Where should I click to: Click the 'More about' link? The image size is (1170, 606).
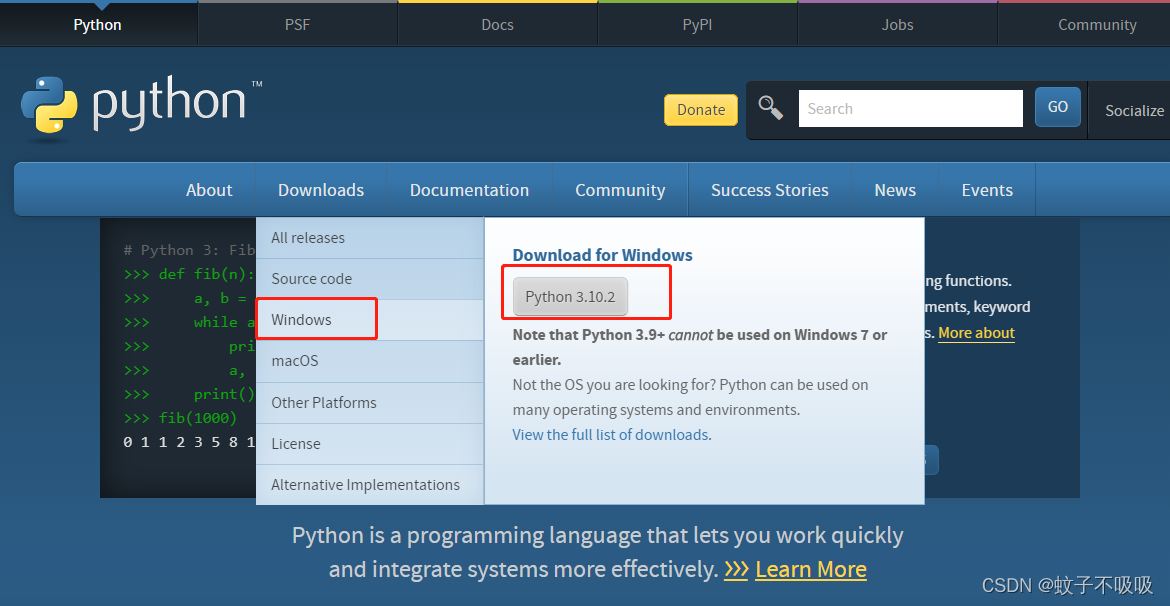pos(976,333)
